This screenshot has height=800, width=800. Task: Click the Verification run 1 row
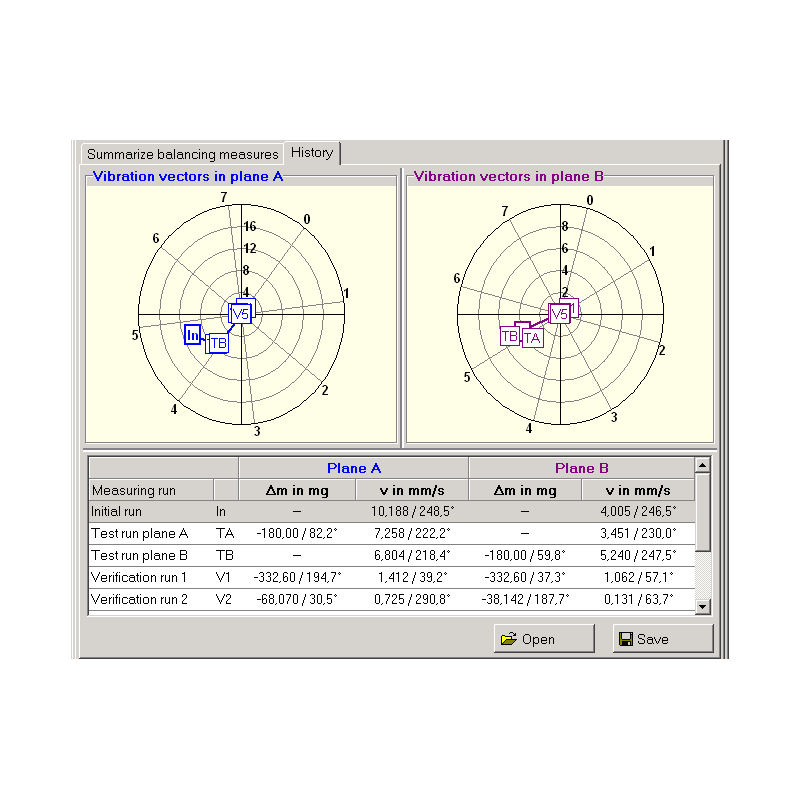point(150,577)
